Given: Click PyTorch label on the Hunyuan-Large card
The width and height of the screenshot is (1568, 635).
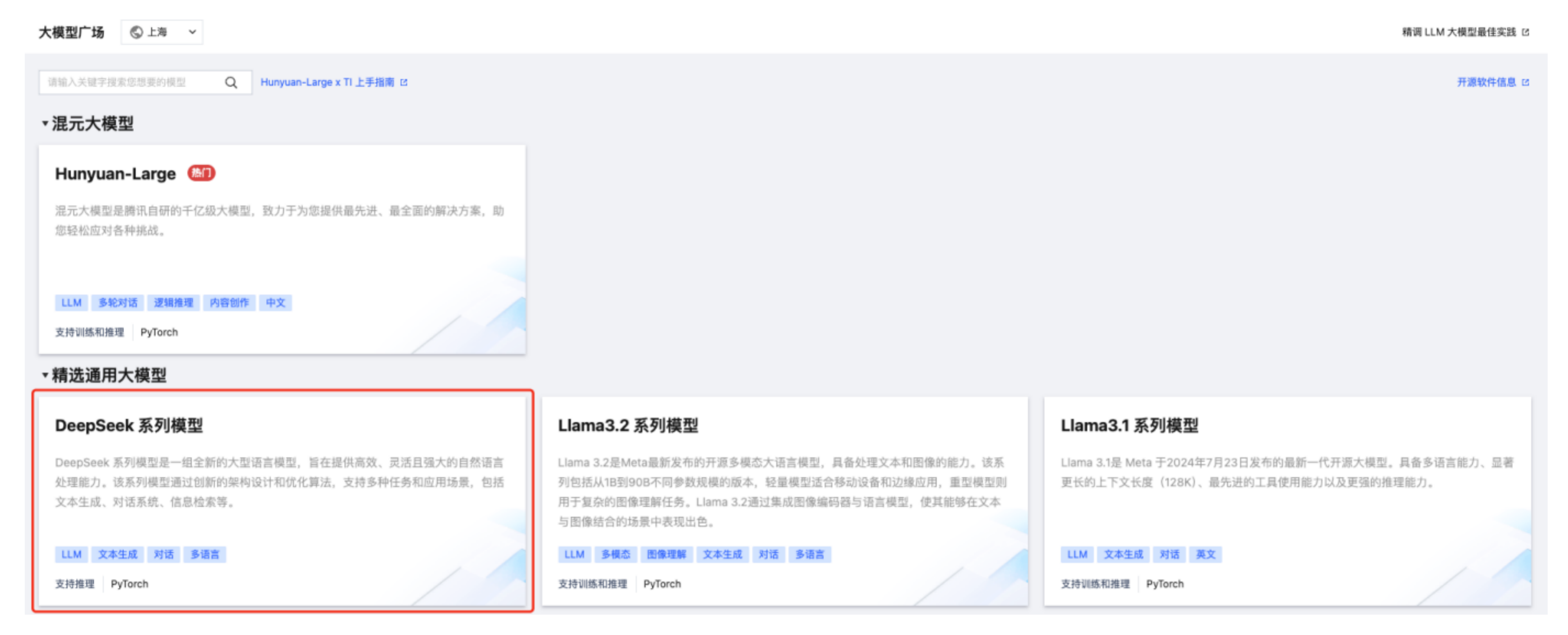Looking at the screenshot, I should point(160,332).
